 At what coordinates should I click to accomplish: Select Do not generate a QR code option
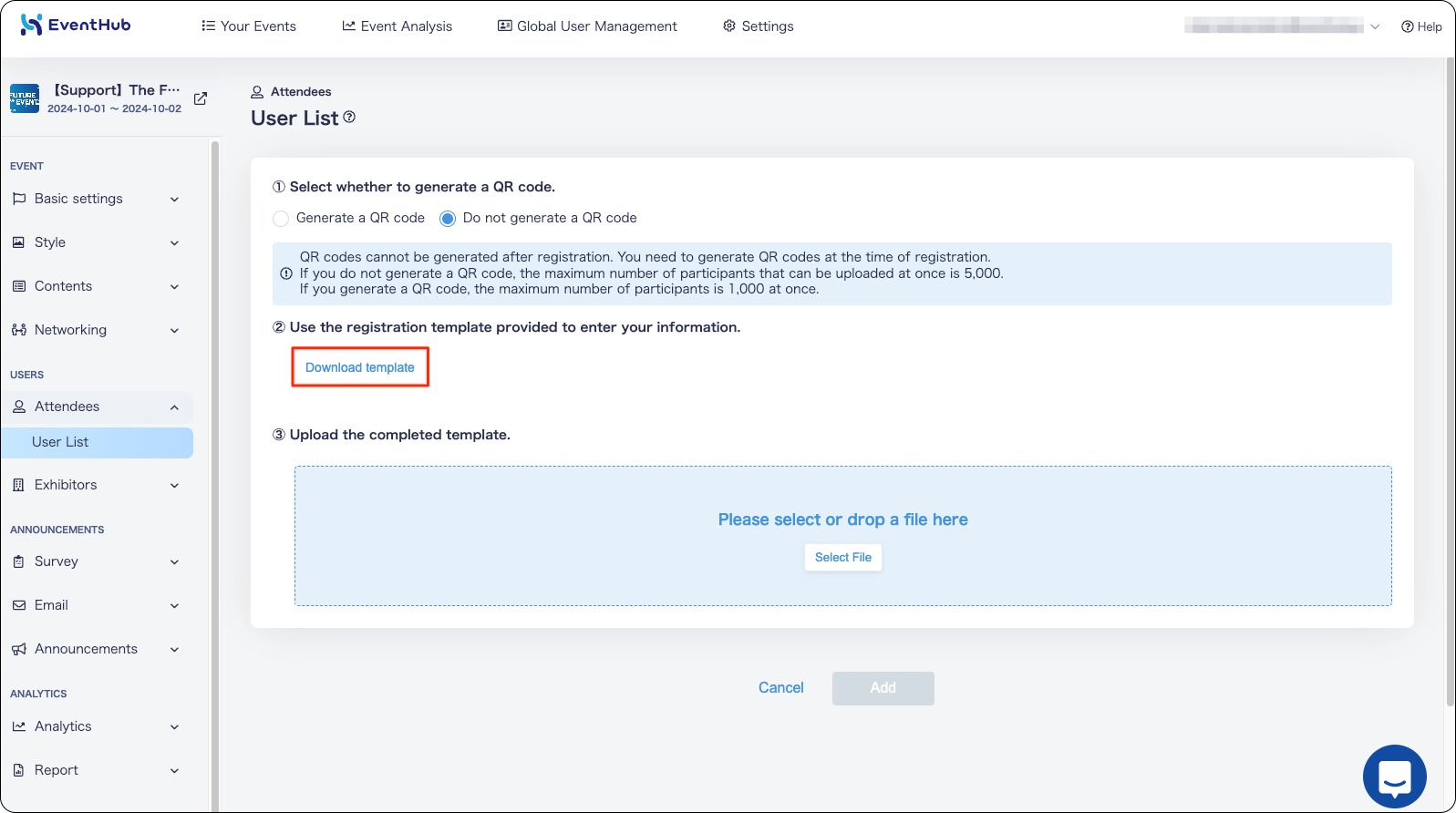tap(448, 219)
